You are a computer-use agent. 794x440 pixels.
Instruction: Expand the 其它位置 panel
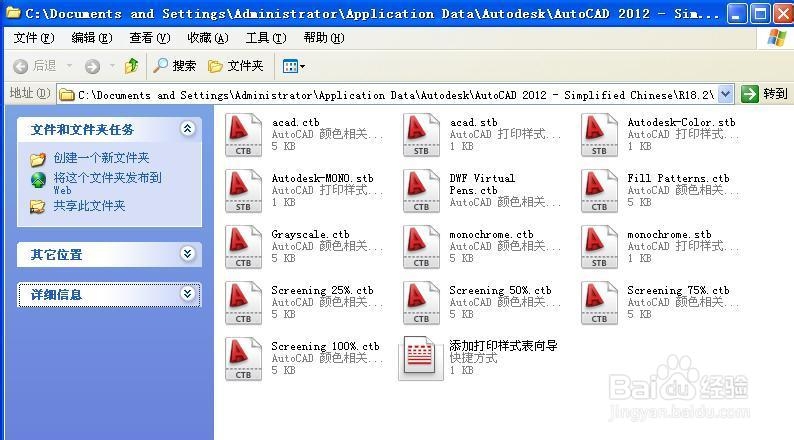tap(187, 254)
